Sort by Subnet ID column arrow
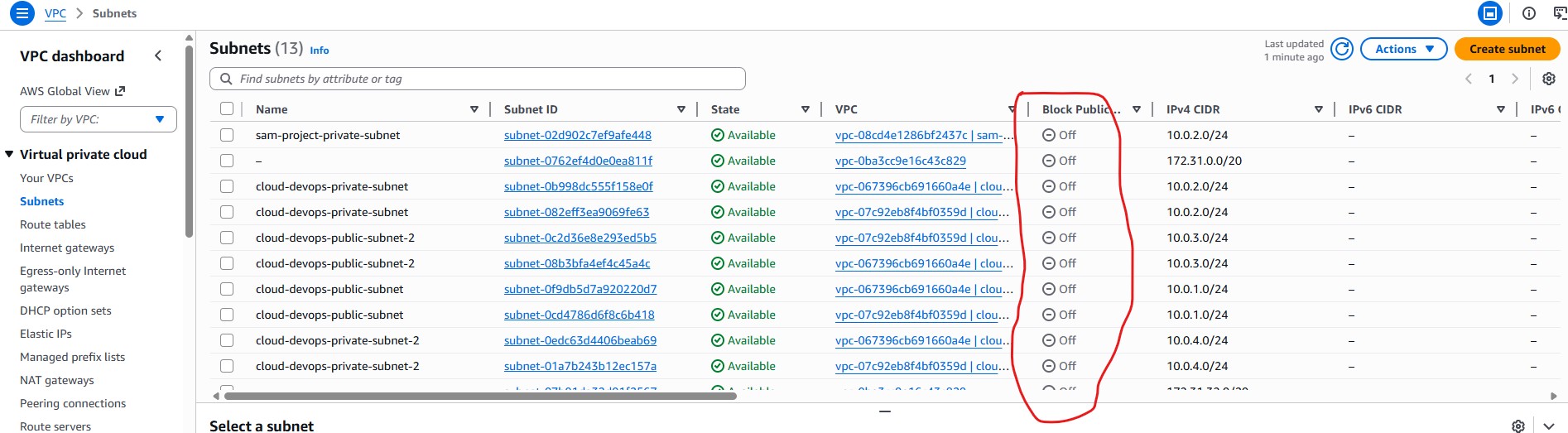This screenshot has width=1568, height=433. click(x=681, y=109)
